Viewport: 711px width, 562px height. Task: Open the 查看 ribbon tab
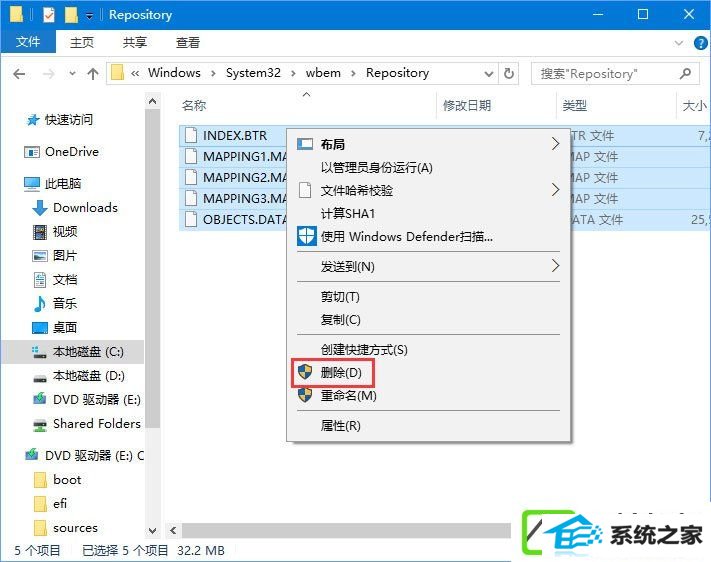188,43
